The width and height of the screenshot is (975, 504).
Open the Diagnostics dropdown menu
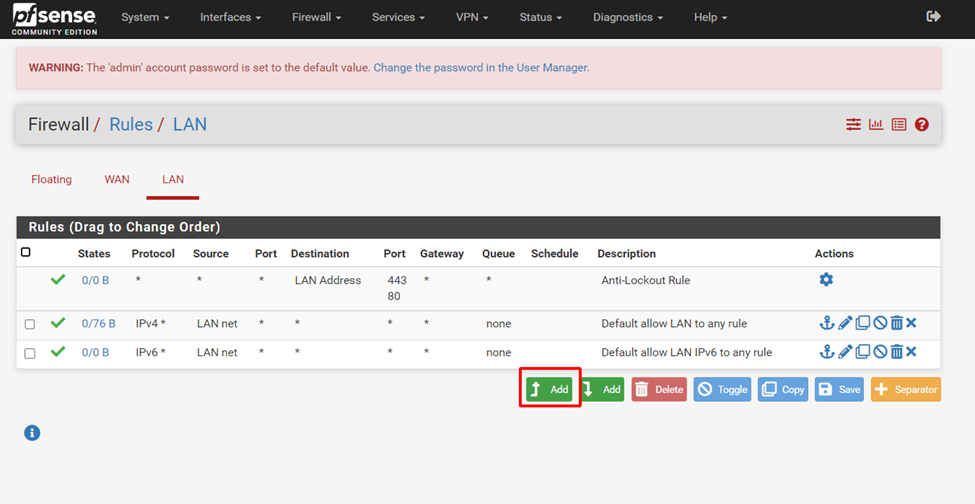pyautogui.click(x=628, y=18)
